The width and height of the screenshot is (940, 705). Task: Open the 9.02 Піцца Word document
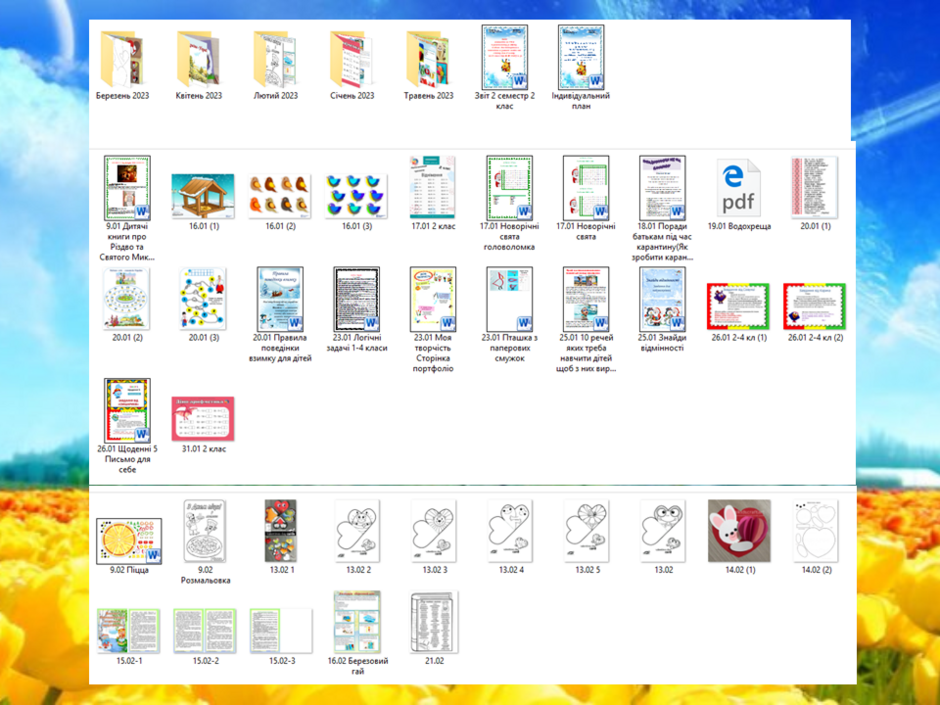click(x=129, y=541)
